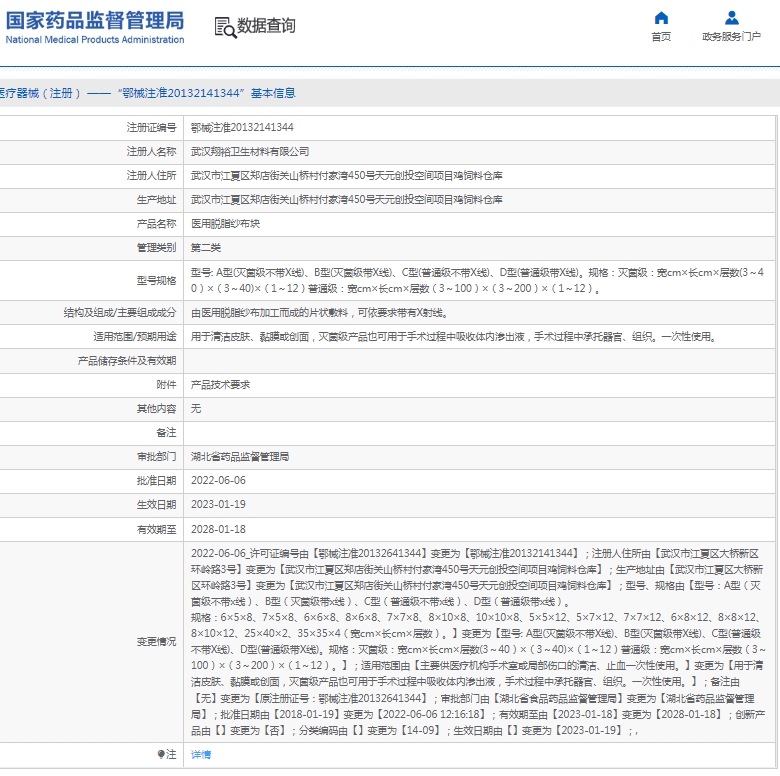The width and height of the screenshot is (780, 776).
Task: Click National Medical Products Administration text
Action: (95, 40)
